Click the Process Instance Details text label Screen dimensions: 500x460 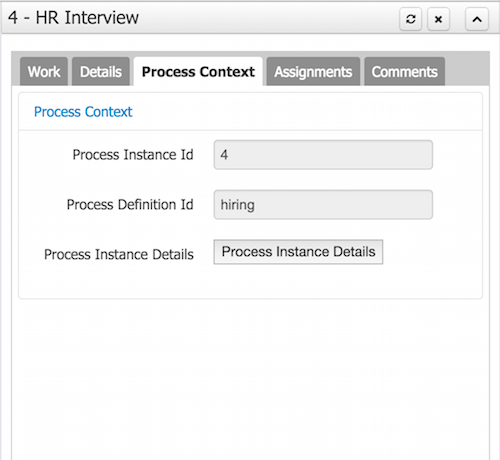click(x=119, y=254)
